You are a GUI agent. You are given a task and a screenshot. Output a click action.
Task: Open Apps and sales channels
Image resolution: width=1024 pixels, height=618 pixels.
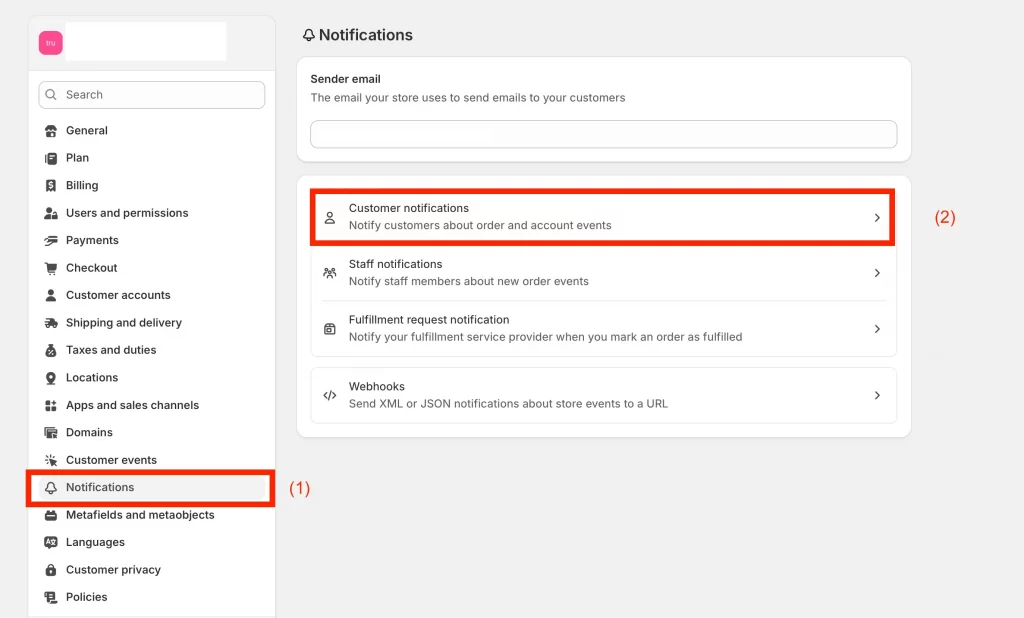[x=152, y=405]
